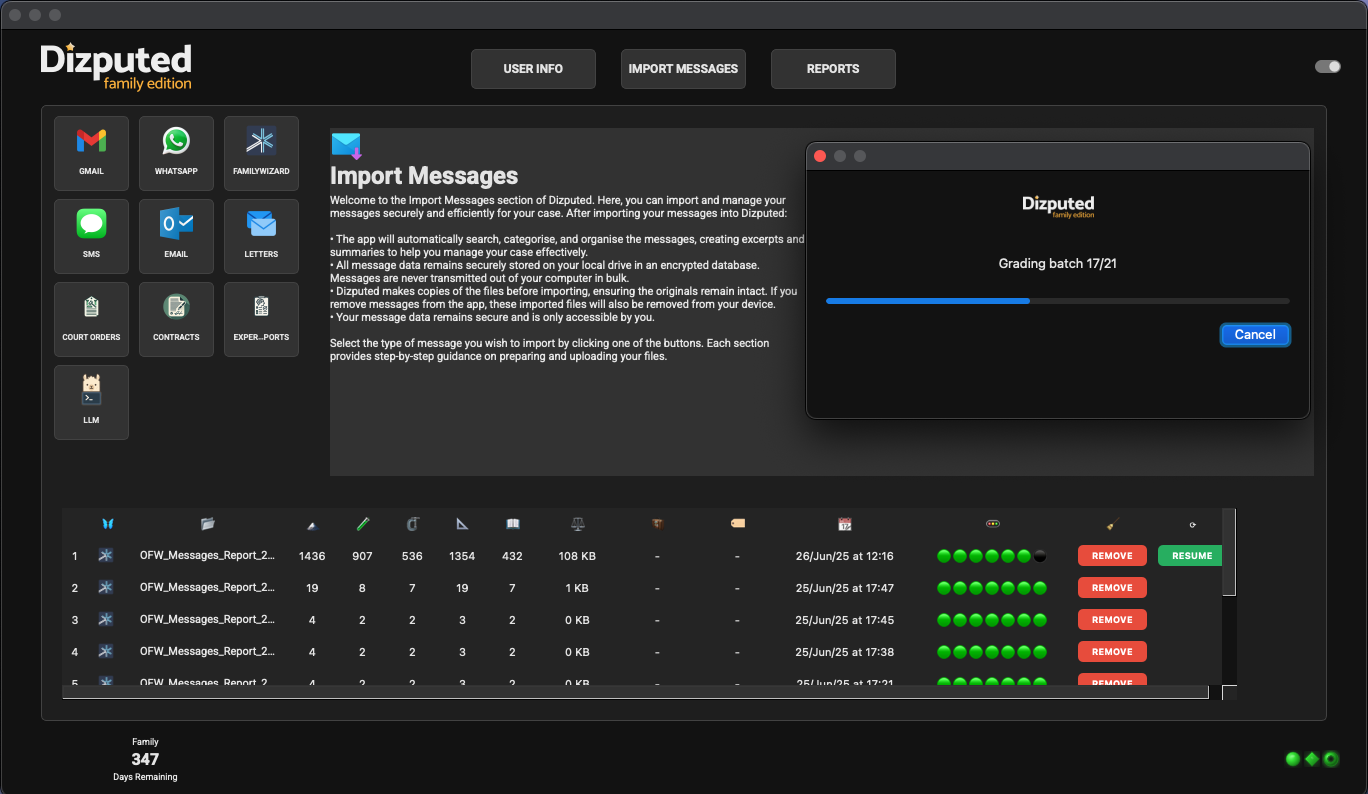1368x794 pixels.
Task: Click the table's horizontal scrollbar
Action: point(635,692)
